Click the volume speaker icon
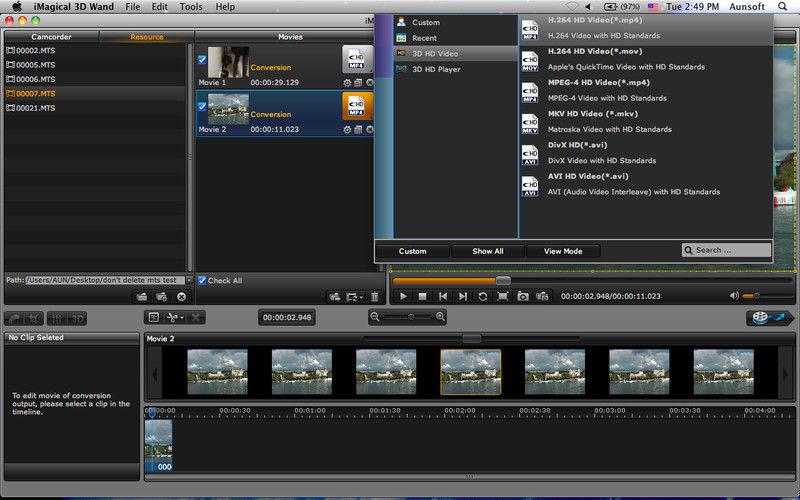The height and width of the screenshot is (500, 800). pyautogui.click(x=734, y=296)
